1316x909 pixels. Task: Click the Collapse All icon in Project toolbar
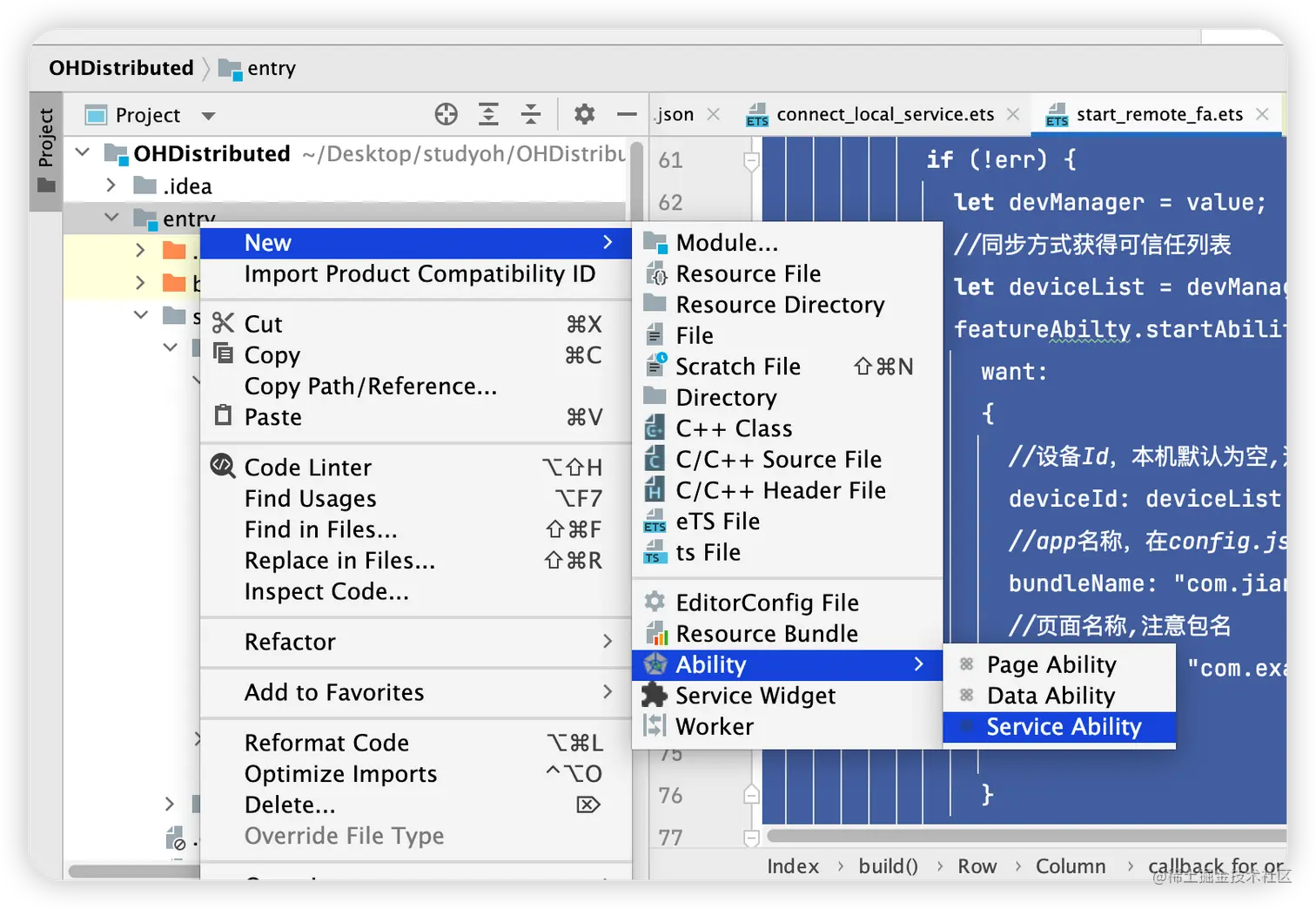[531, 114]
